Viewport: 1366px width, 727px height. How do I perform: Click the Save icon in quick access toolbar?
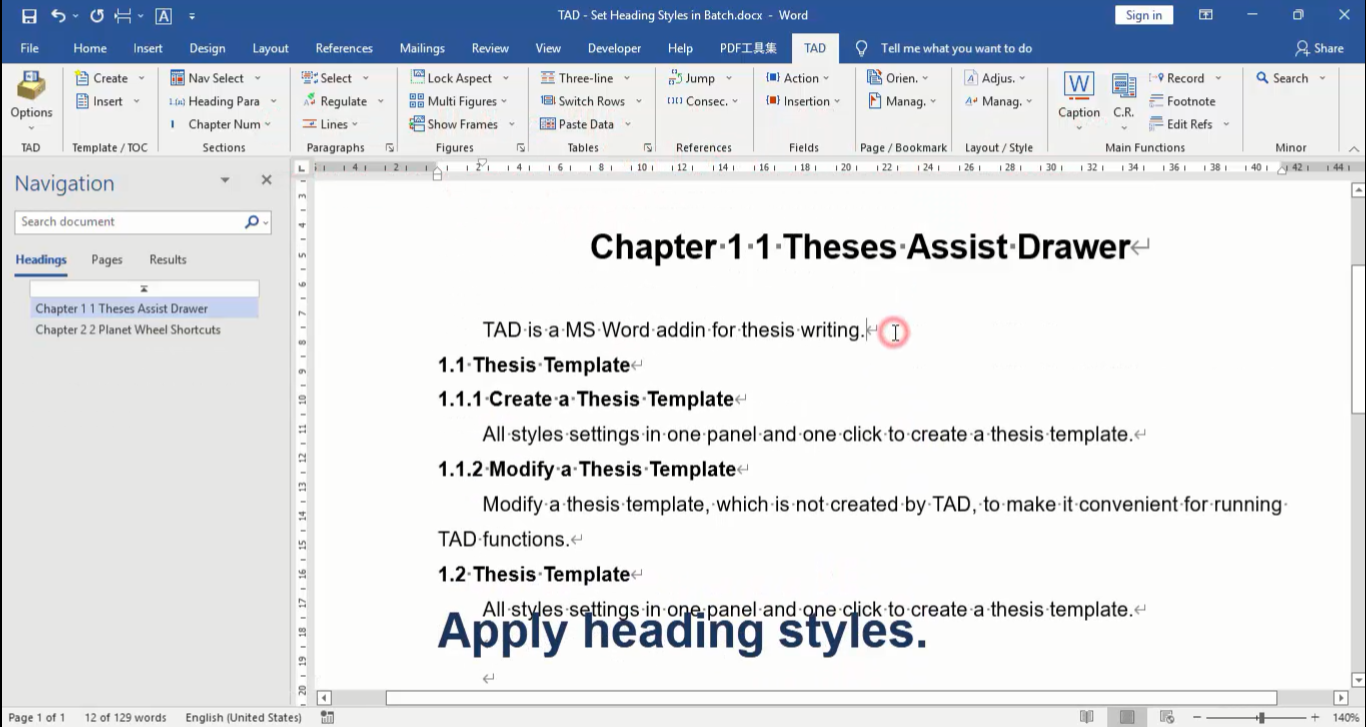point(29,16)
